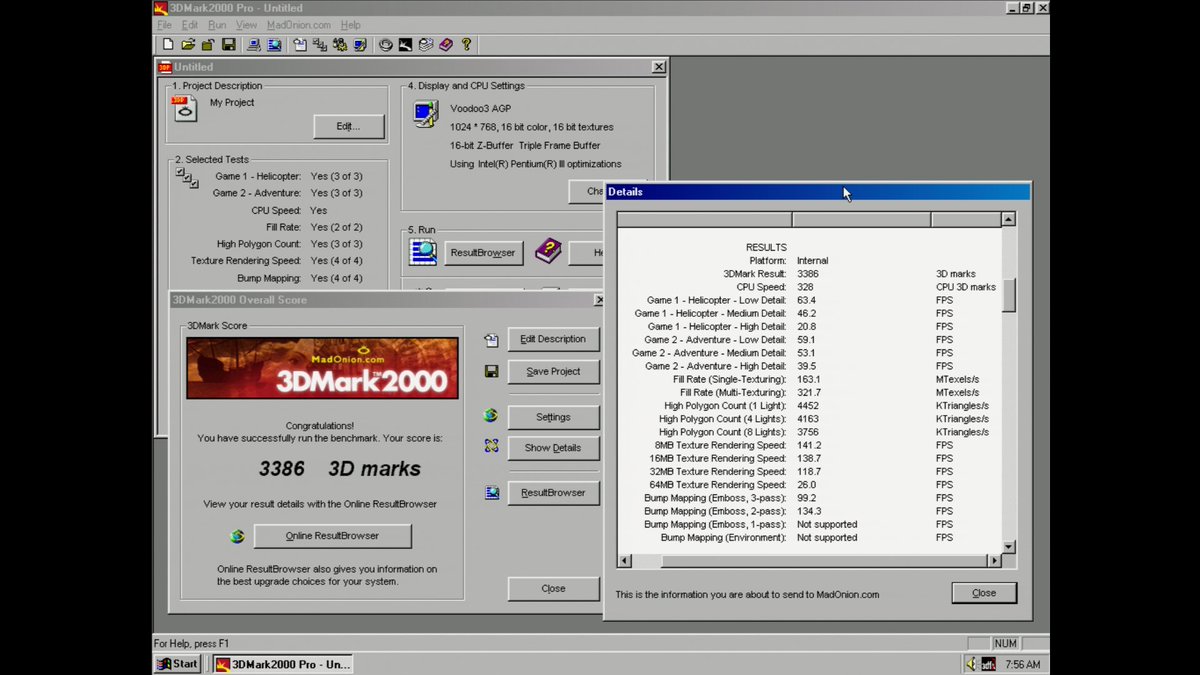Click the MadOnion 3DMark2000 banner image
This screenshot has width=1200, height=675.
pos(322,368)
